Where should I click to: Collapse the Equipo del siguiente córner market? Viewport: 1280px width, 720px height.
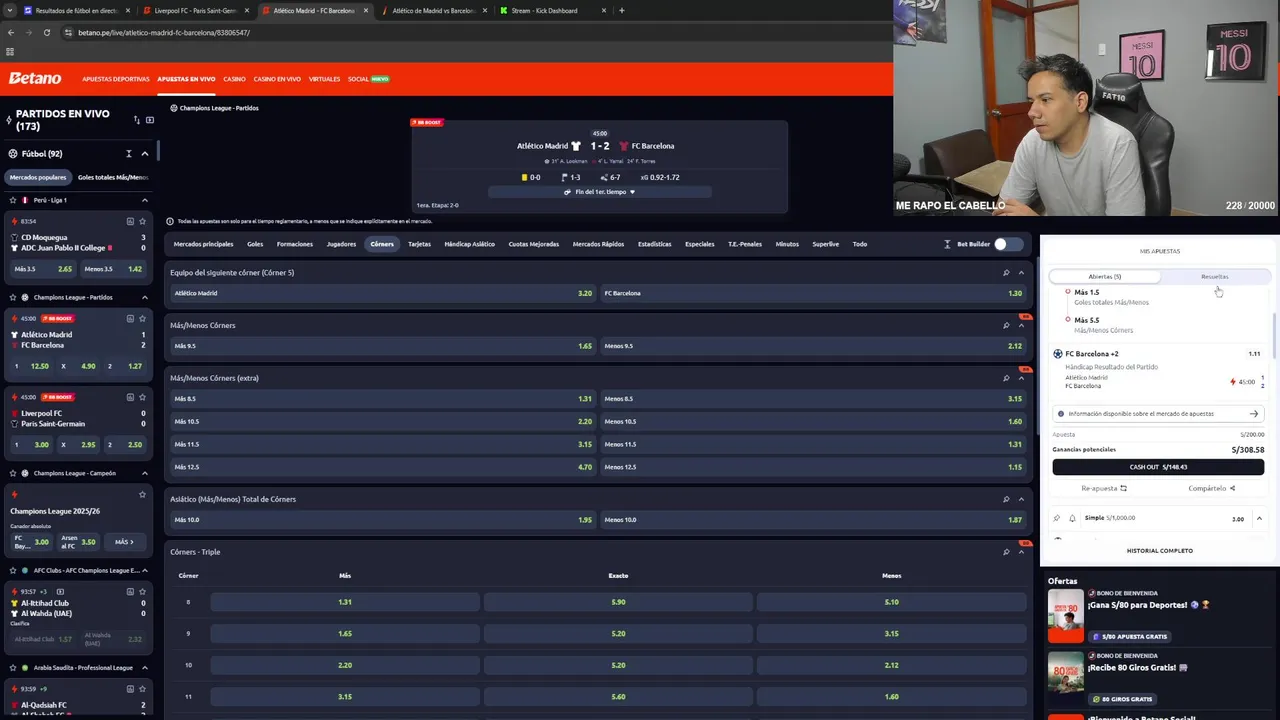(x=1021, y=272)
